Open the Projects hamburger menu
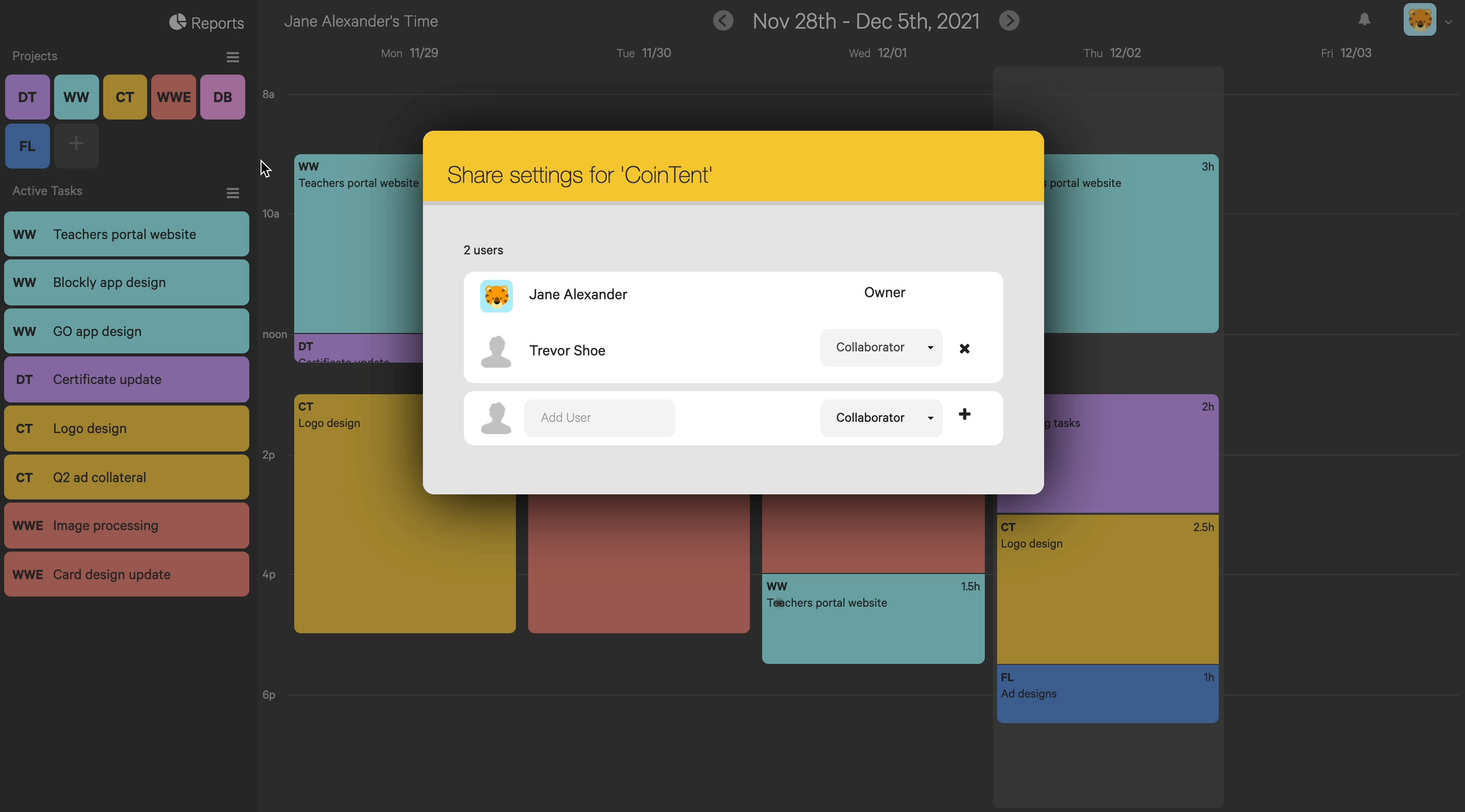This screenshot has height=812, width=1465. 232,57
